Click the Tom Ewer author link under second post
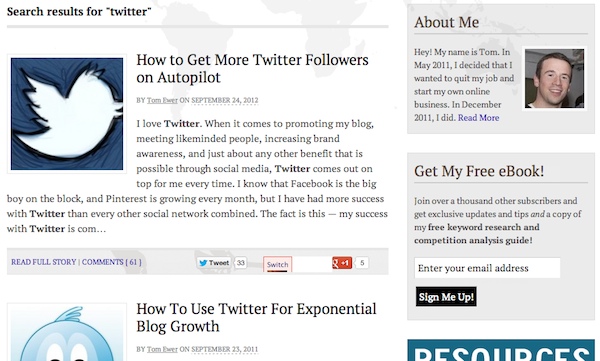This screenshot has height=361, width=600. pos(162,349)
